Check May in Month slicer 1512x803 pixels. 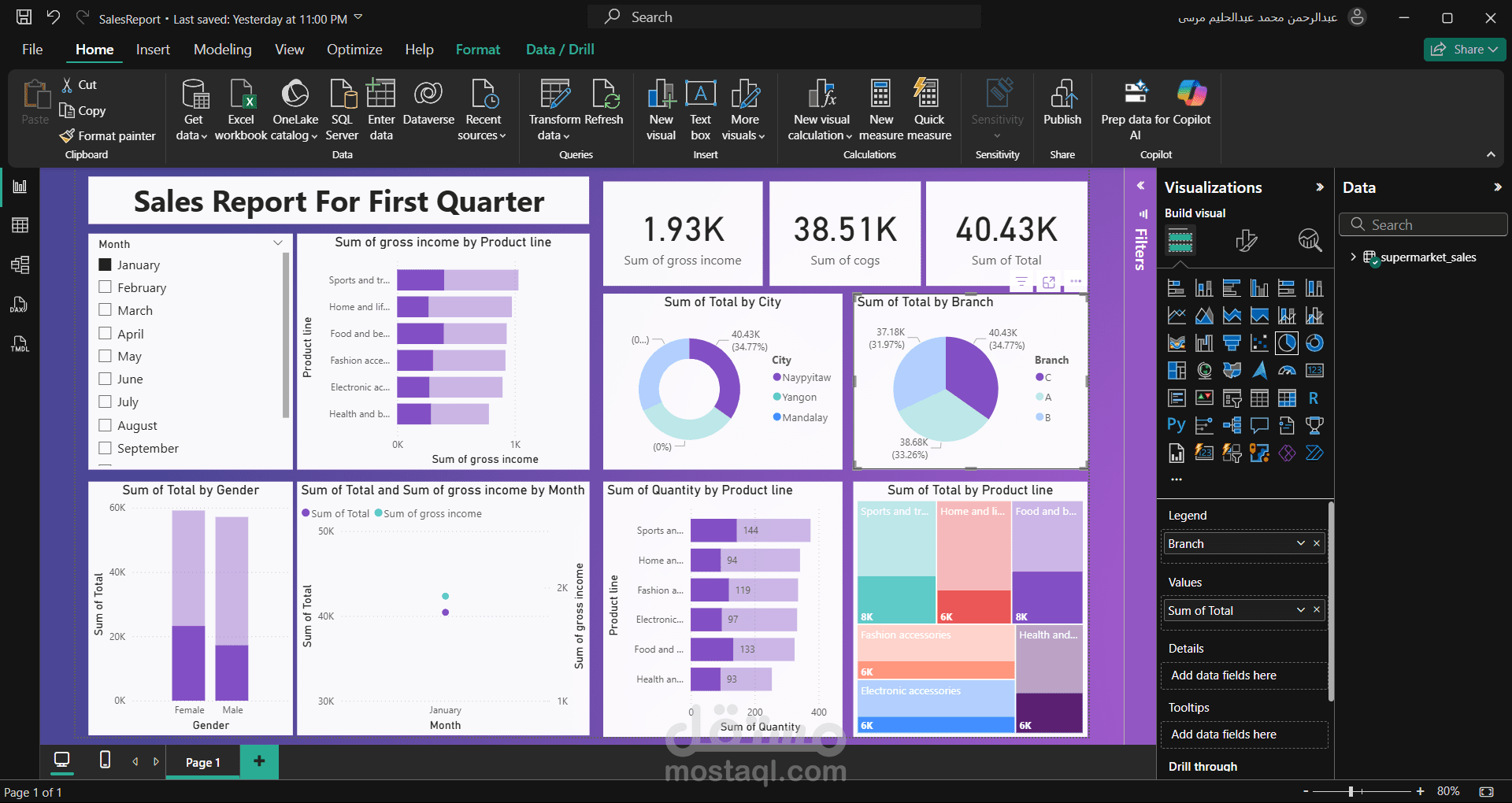click(x=105, y=356)
